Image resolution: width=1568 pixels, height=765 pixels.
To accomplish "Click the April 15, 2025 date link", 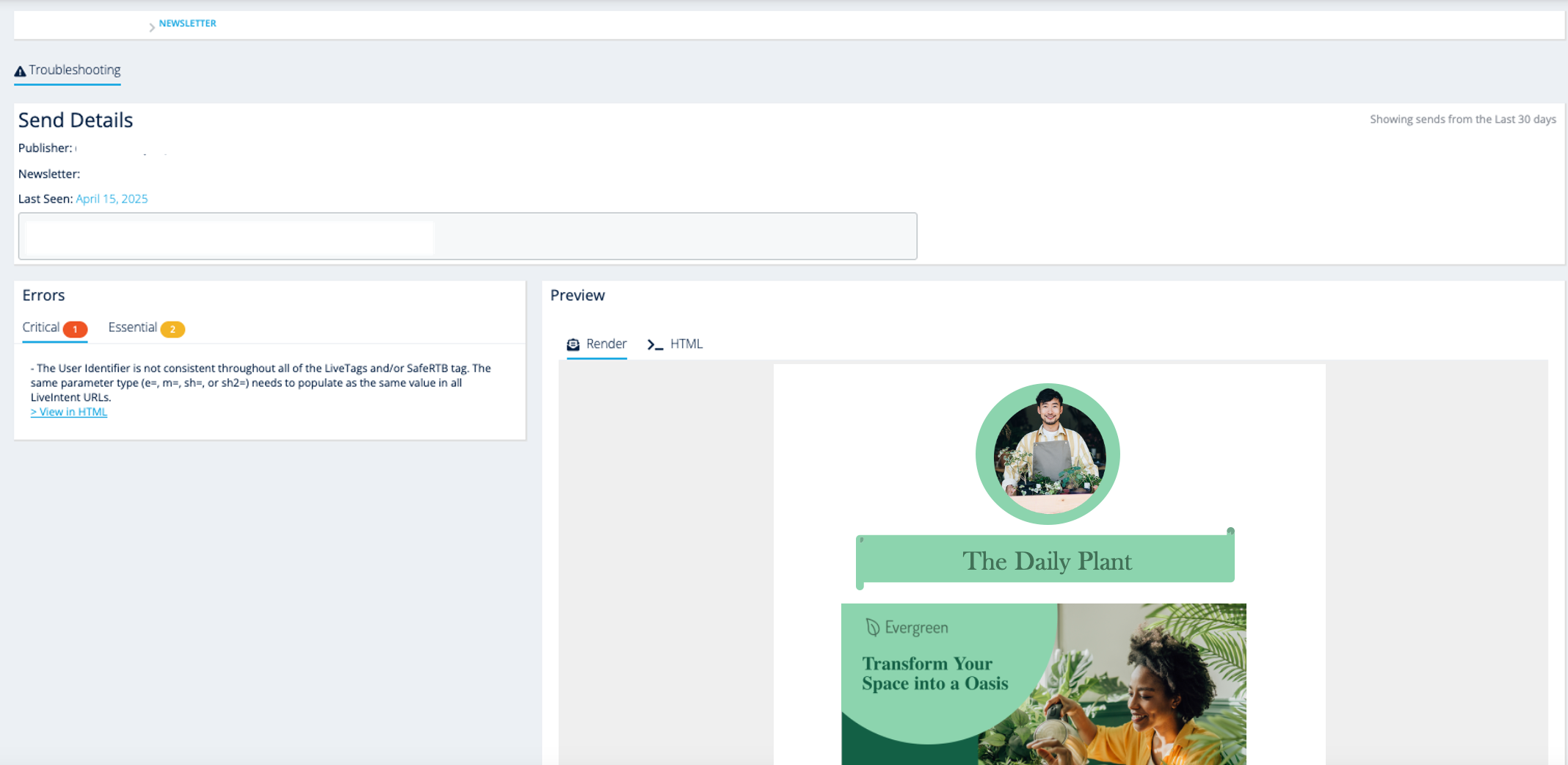I will click(112, 199).
